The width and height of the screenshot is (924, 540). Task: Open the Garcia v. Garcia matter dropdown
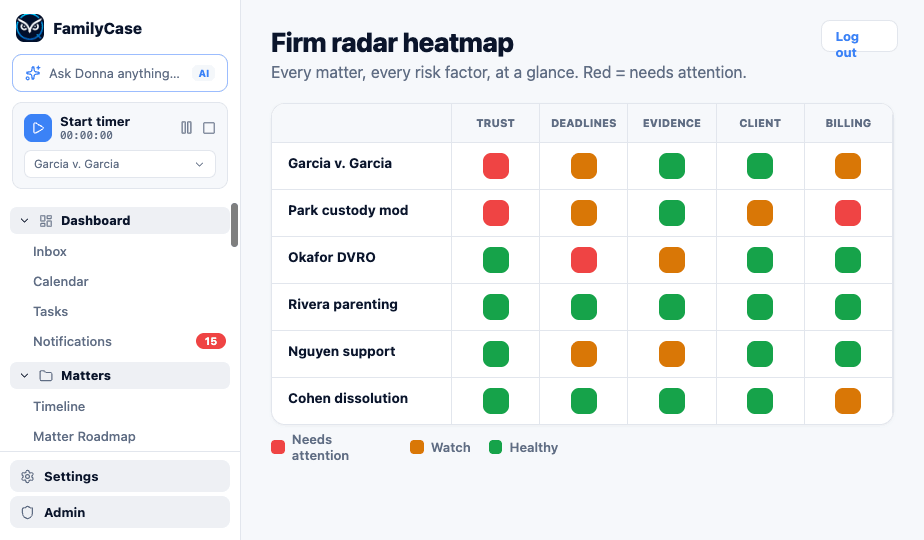[x=120, y=164]
